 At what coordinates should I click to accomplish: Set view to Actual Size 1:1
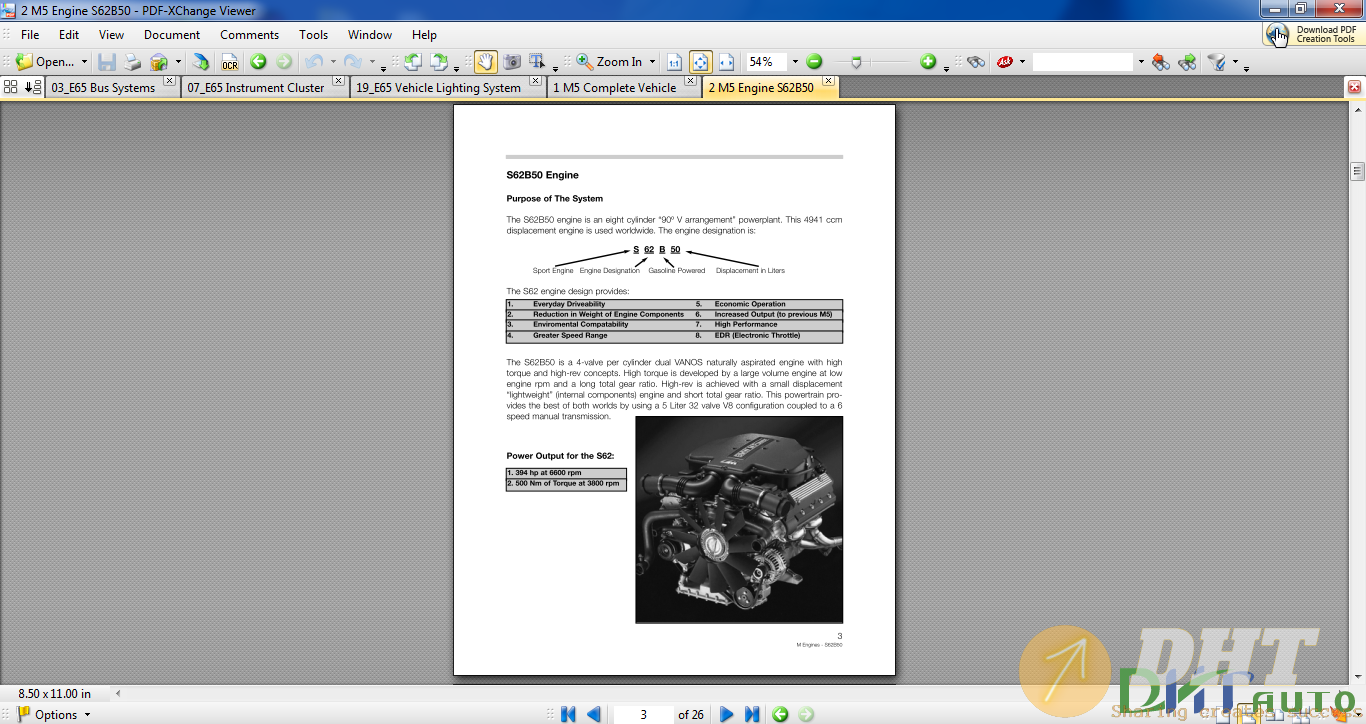click(675, 62)
